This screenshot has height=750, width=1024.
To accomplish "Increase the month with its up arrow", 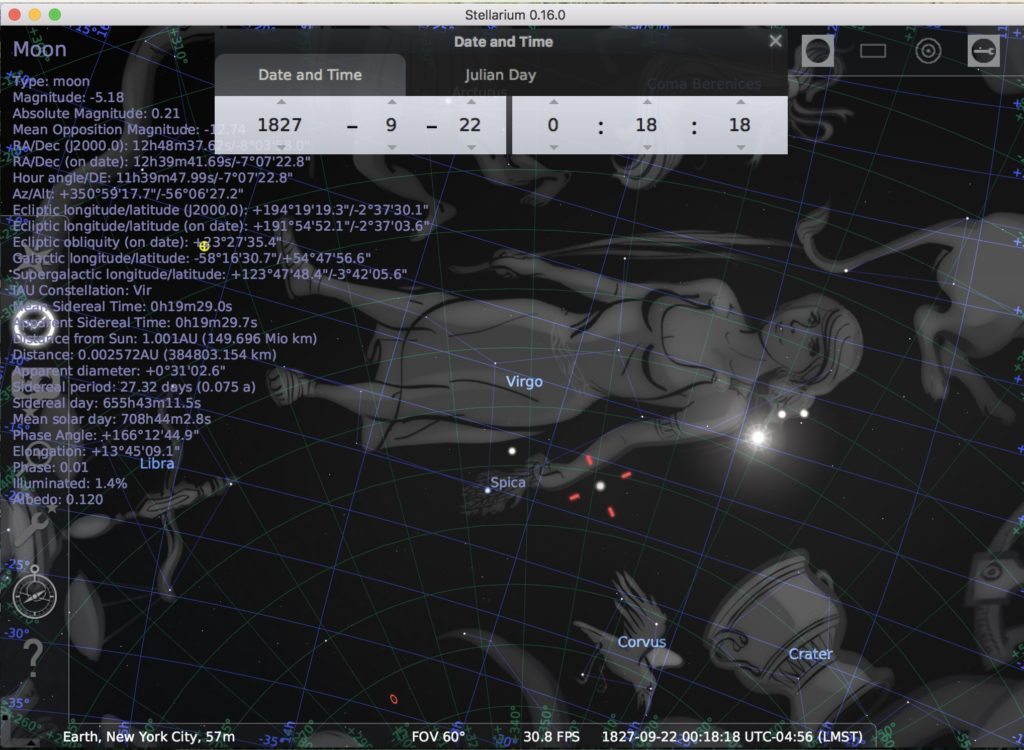I will pyautogui.click(x=392, y=102).
